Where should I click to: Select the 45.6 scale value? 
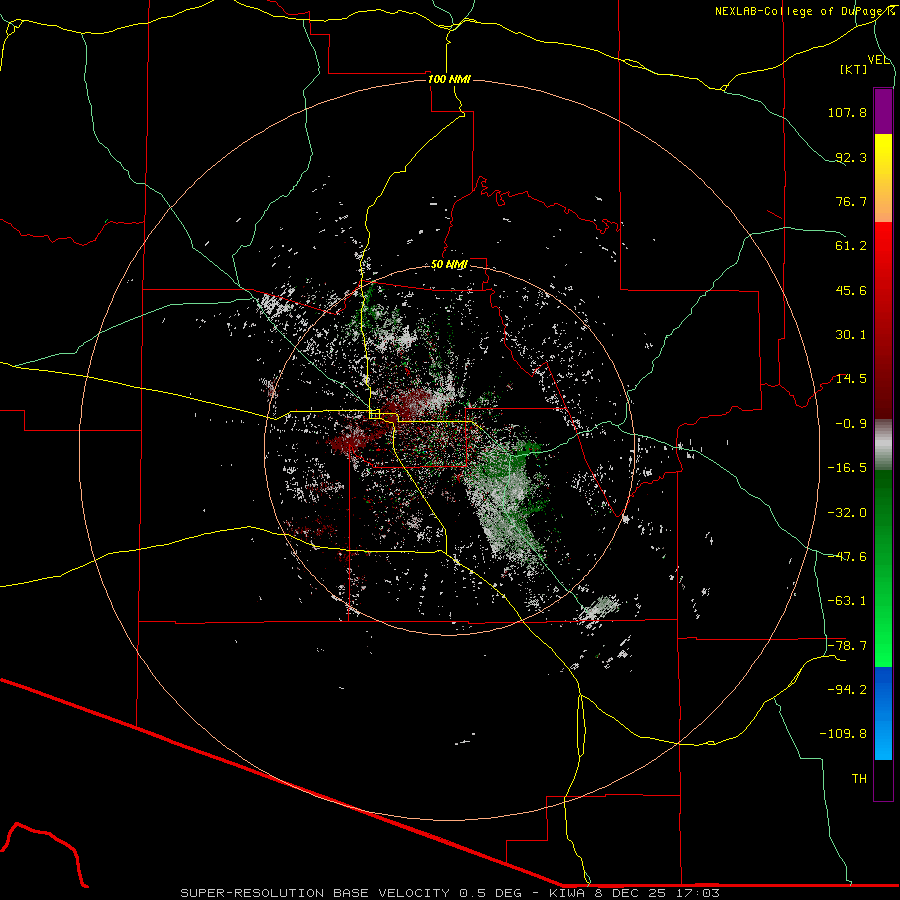point(851,290)
